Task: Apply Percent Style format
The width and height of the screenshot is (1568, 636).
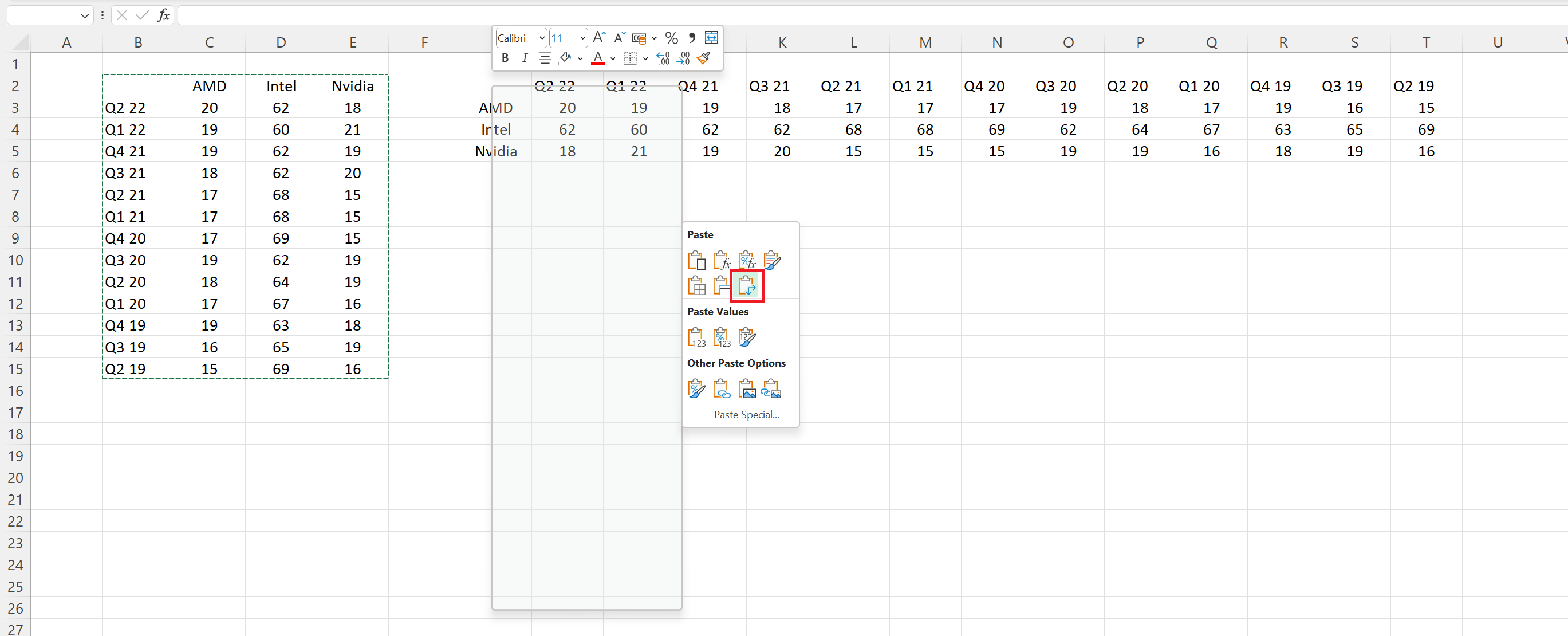Action: [671, 38]
